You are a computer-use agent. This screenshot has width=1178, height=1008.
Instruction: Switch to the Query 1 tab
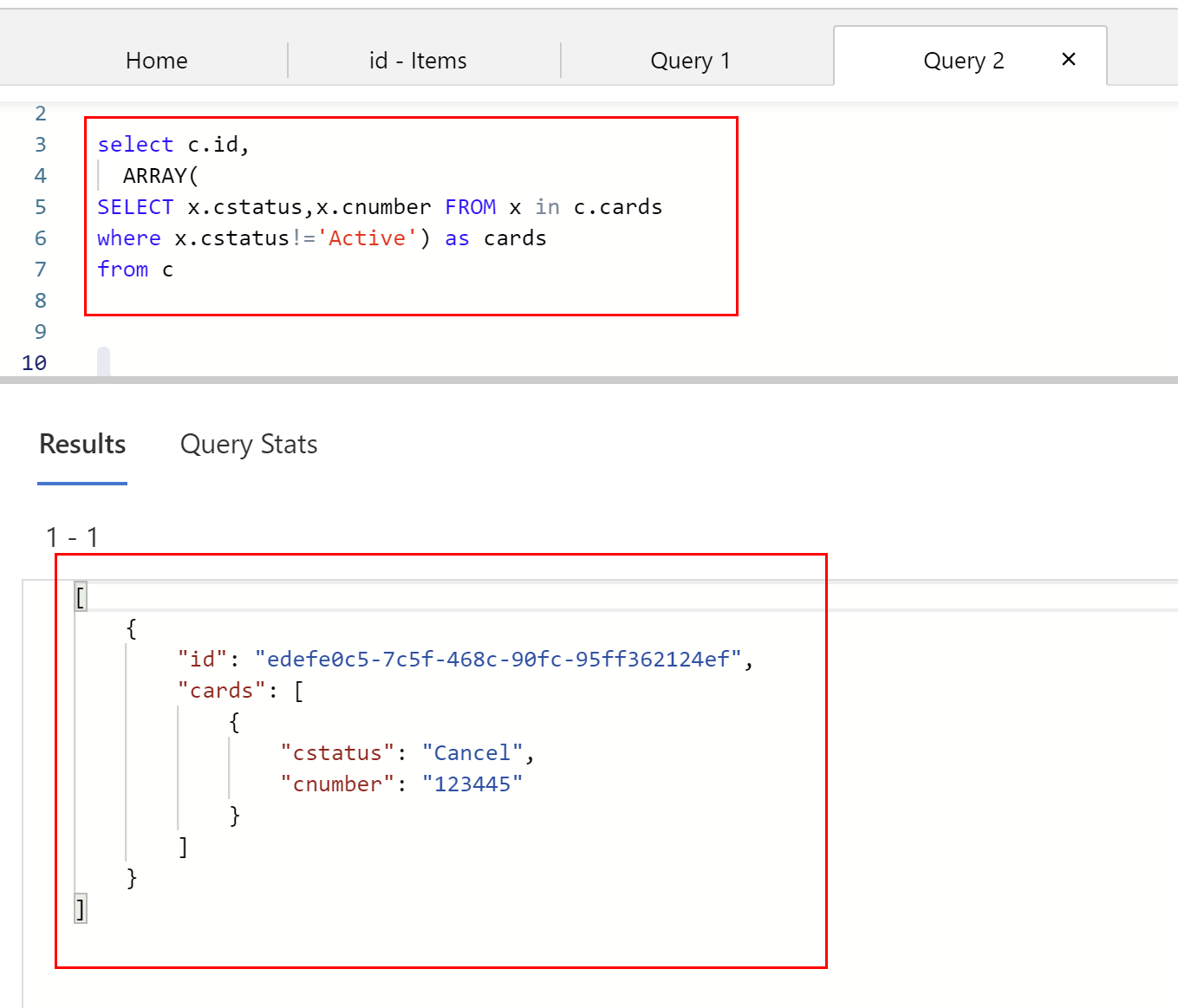tap(690, 61)
